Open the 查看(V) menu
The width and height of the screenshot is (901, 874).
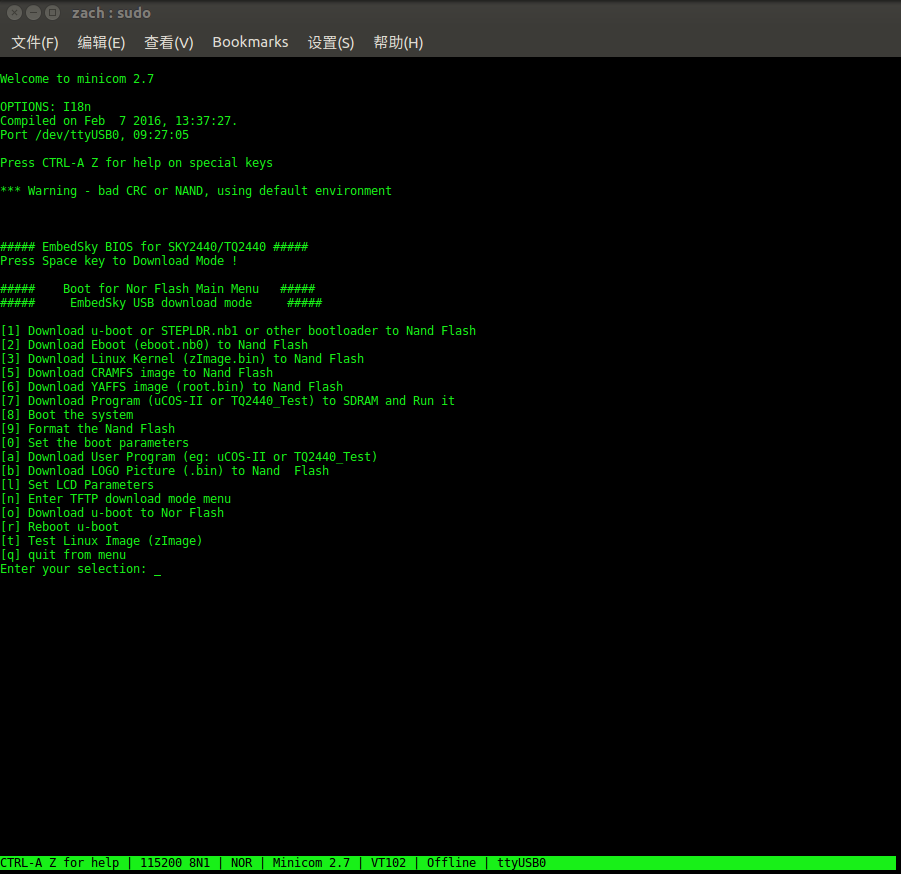168,42
